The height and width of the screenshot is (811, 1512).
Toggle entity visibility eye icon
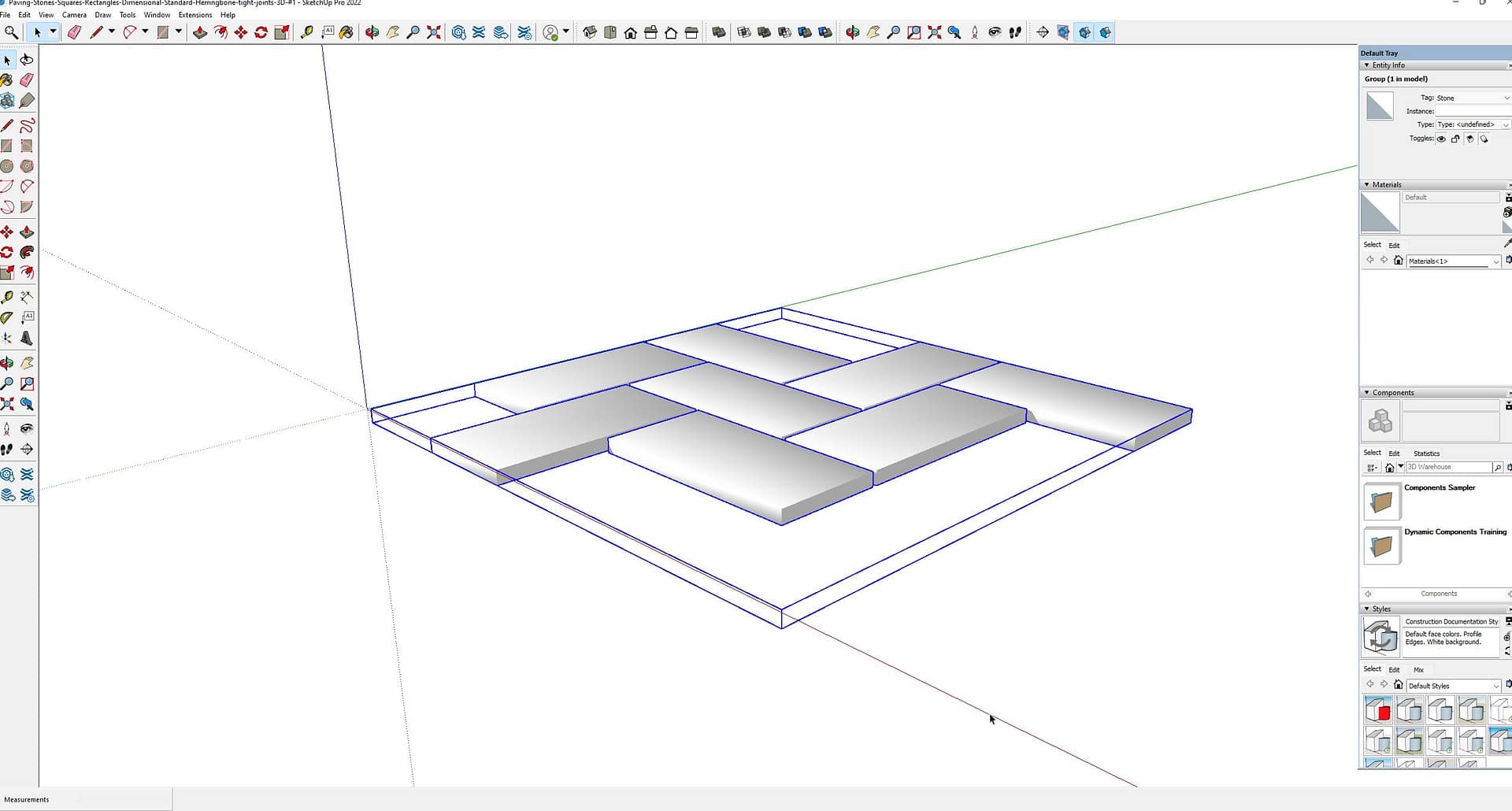1441,139
